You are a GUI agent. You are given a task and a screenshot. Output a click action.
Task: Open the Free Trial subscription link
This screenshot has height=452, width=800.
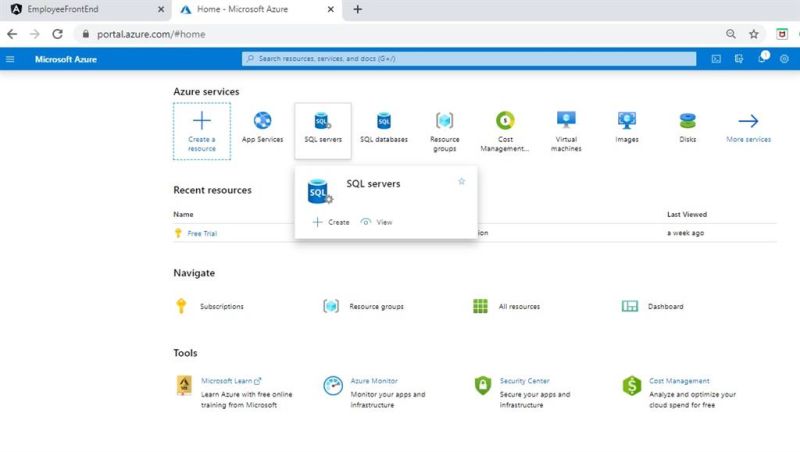[x=202, y=233]
